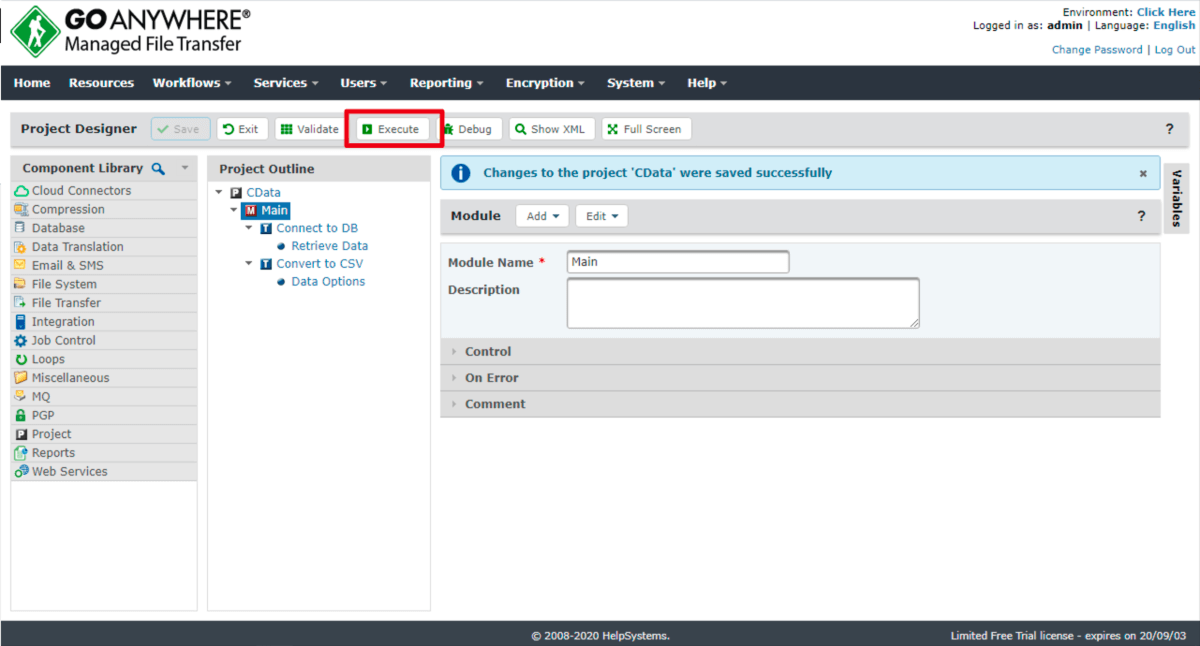Click the Cloud Connectors cloud icon

coord(21,191)
